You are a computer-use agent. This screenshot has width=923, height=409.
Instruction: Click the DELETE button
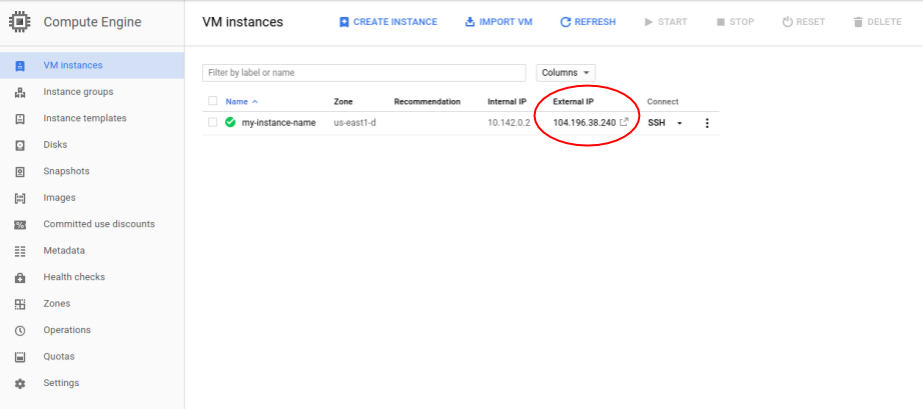point(877,22)
